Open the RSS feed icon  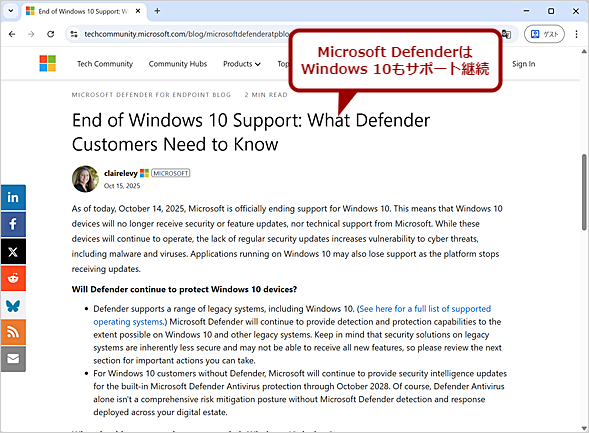pyautogui.click(x=13, y=332)
